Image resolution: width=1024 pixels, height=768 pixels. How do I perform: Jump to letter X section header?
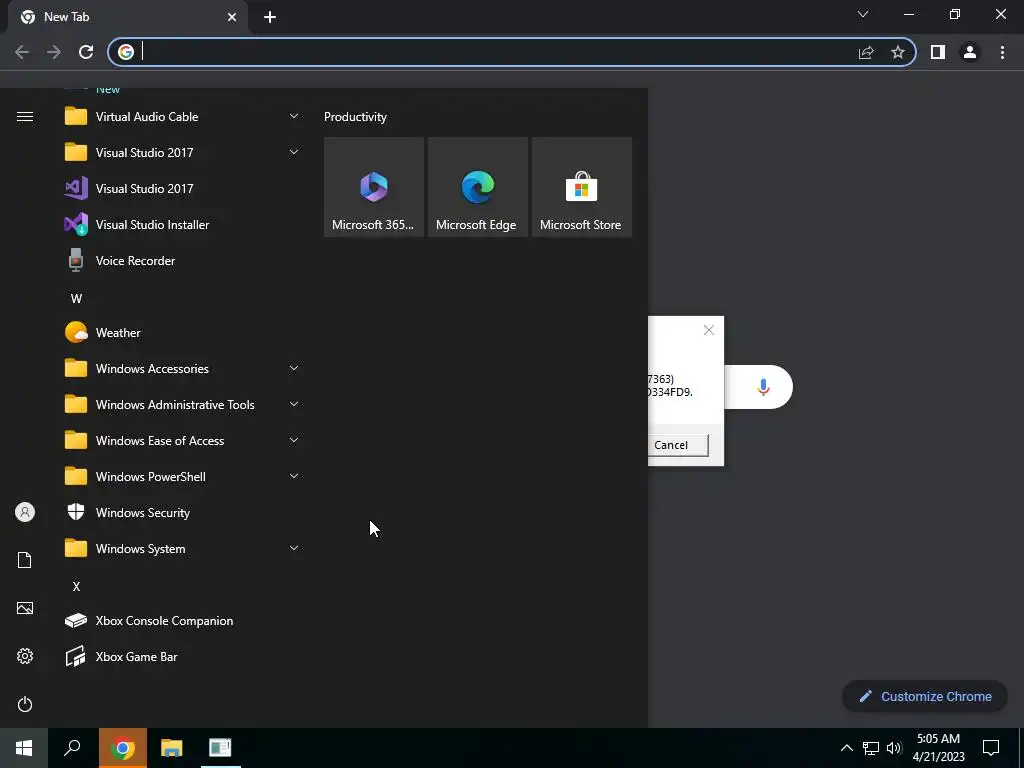(x=76, y=586)
